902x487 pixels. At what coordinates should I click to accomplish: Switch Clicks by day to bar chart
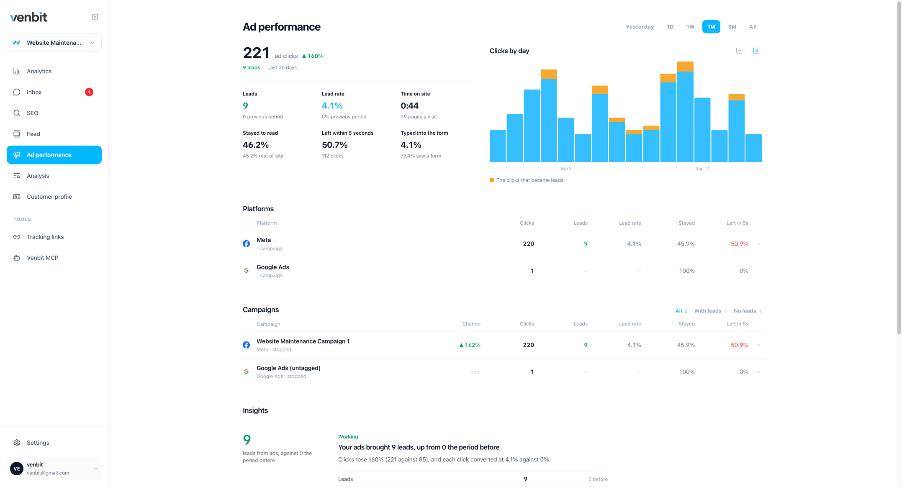pyautogui.click(x=755, y=51)
